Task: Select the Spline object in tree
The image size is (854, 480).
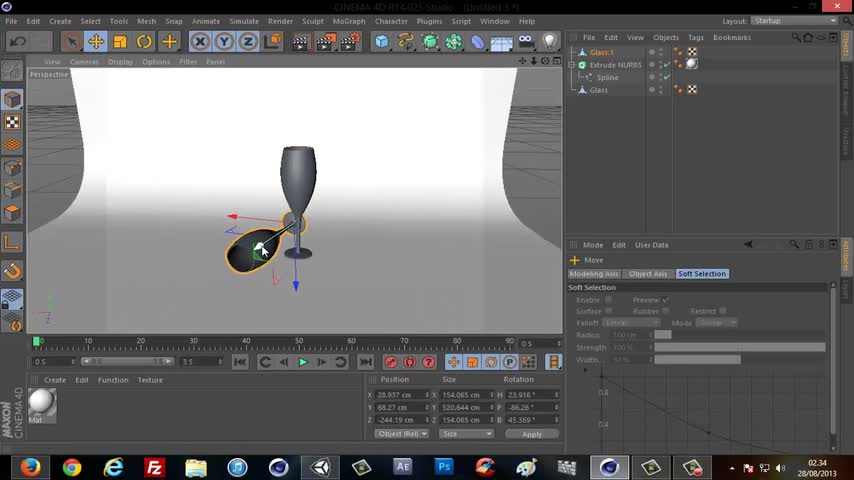Action: click(607, 77)
